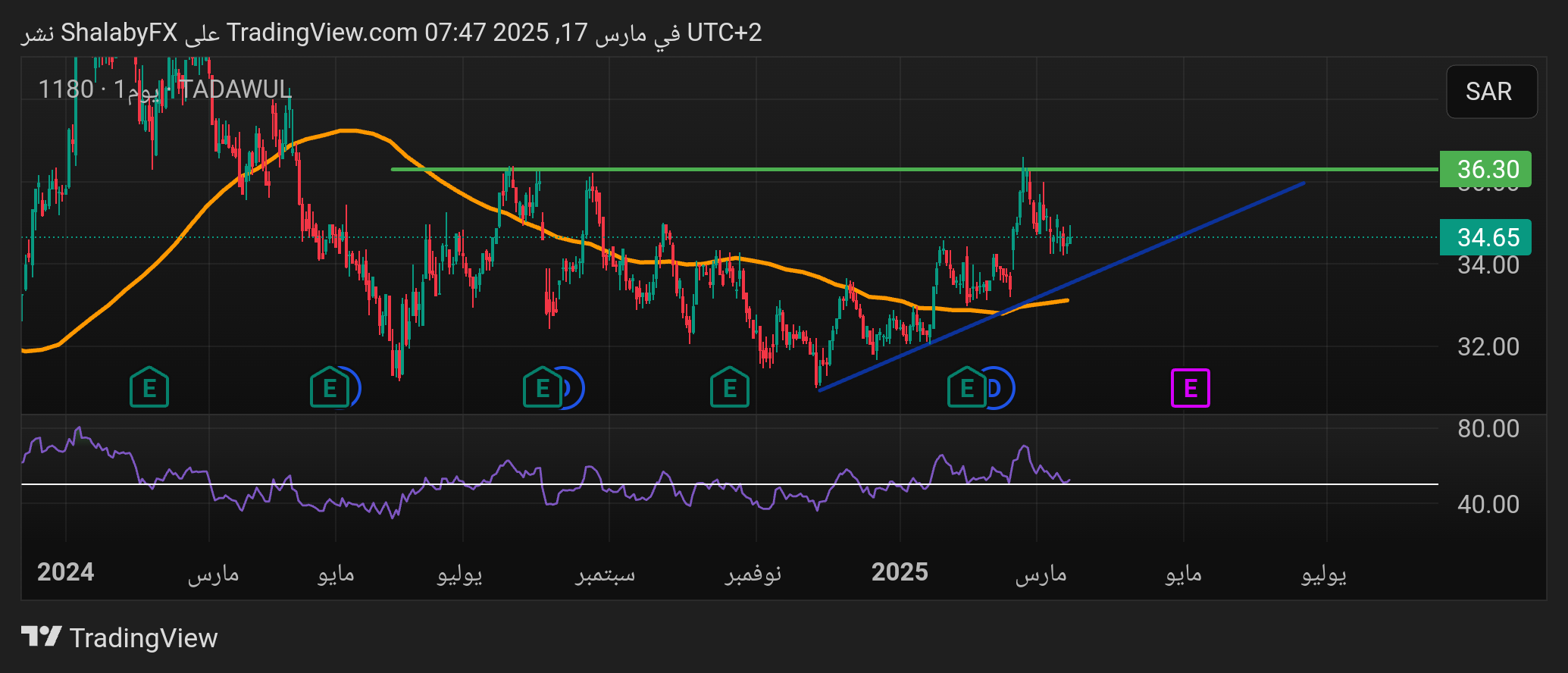The width and height of the screenshot is (1568, 673).
Task: Click the نوفمبر label on the time axis
Action: coord(753,574)
